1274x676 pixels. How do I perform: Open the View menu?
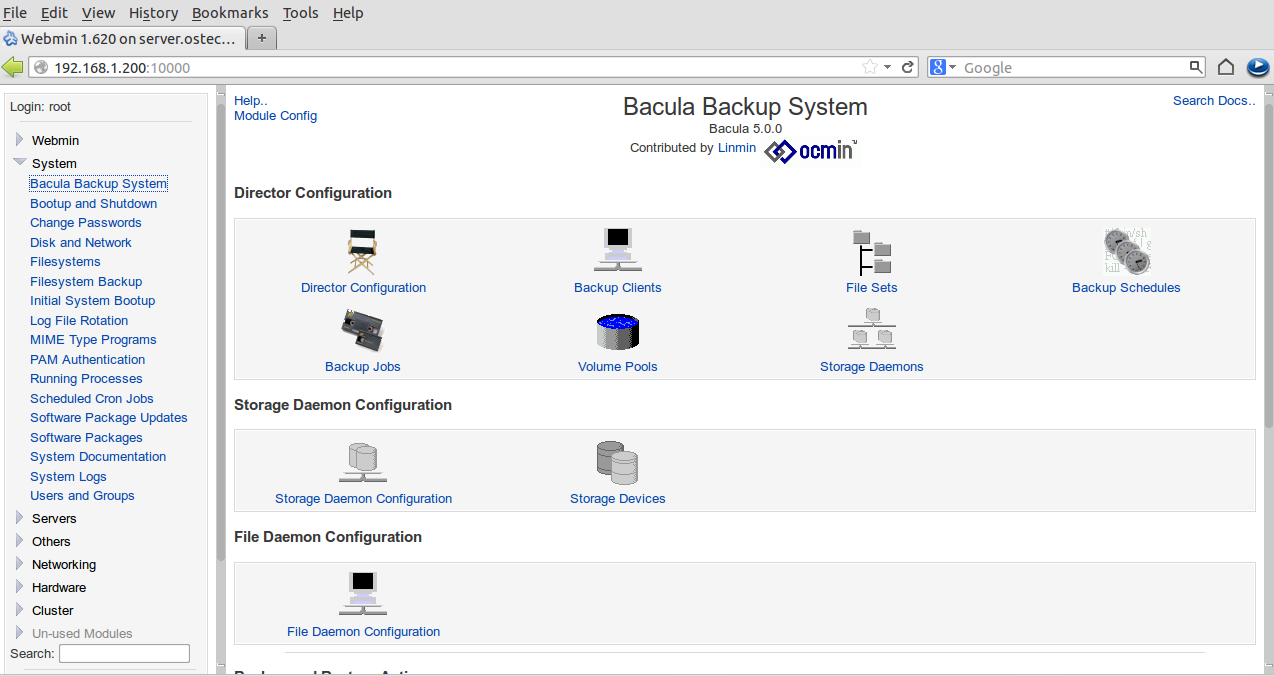click(x=98, y=13)
